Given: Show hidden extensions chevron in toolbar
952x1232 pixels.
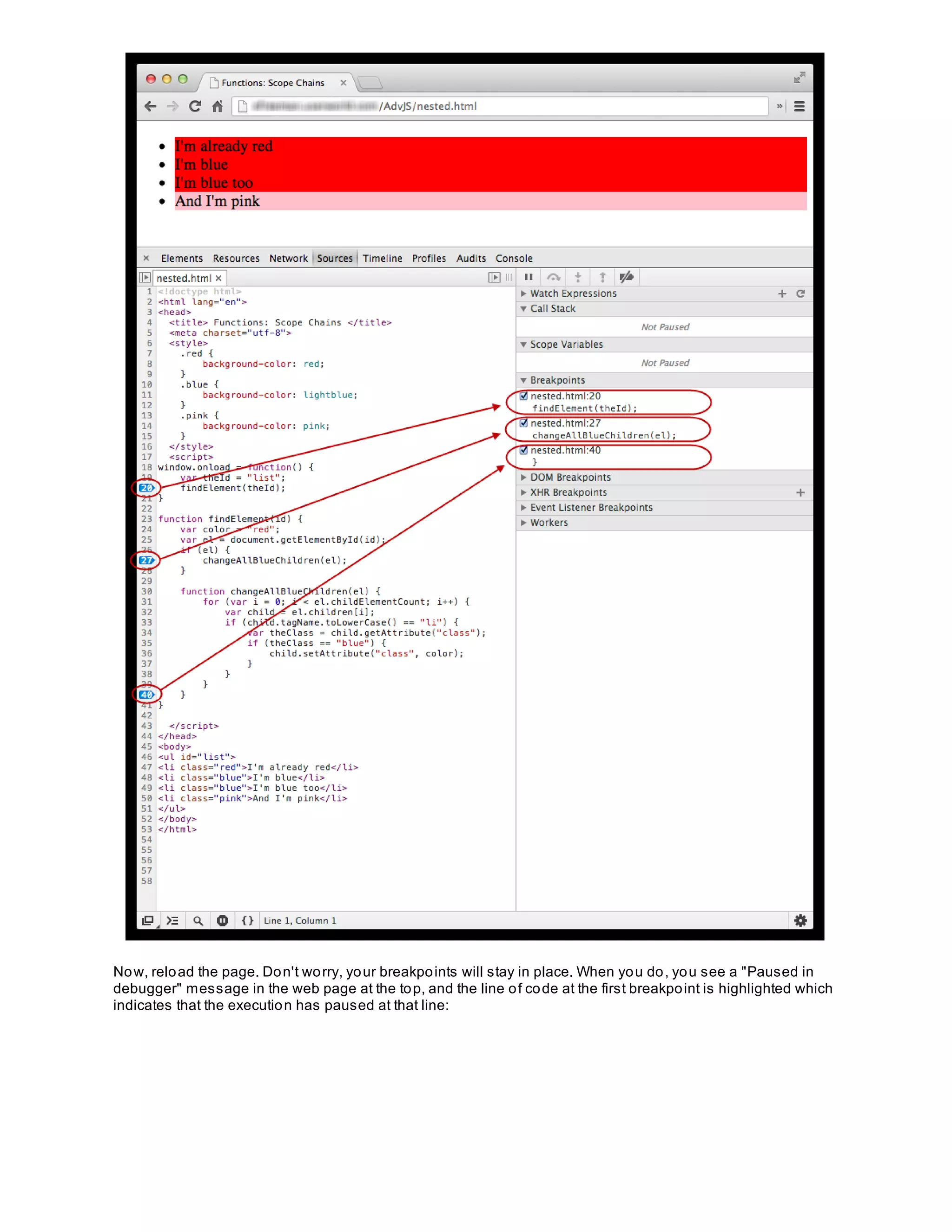Looking at the screenshot, I should pos(780,106).
